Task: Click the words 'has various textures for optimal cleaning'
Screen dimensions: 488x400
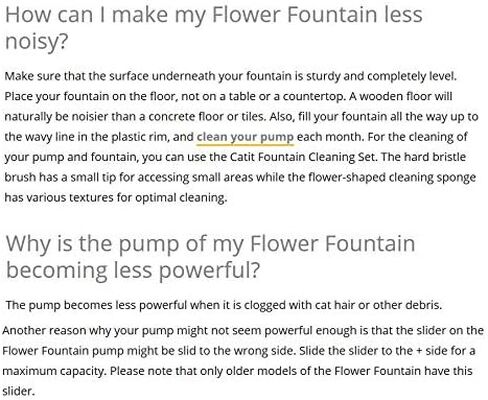Action: [x=116, y=198]
